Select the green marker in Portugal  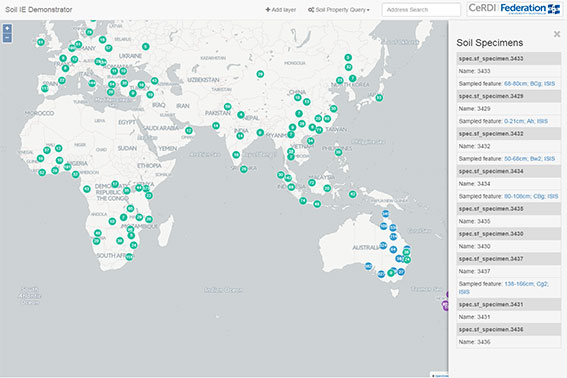click(44, 88)
